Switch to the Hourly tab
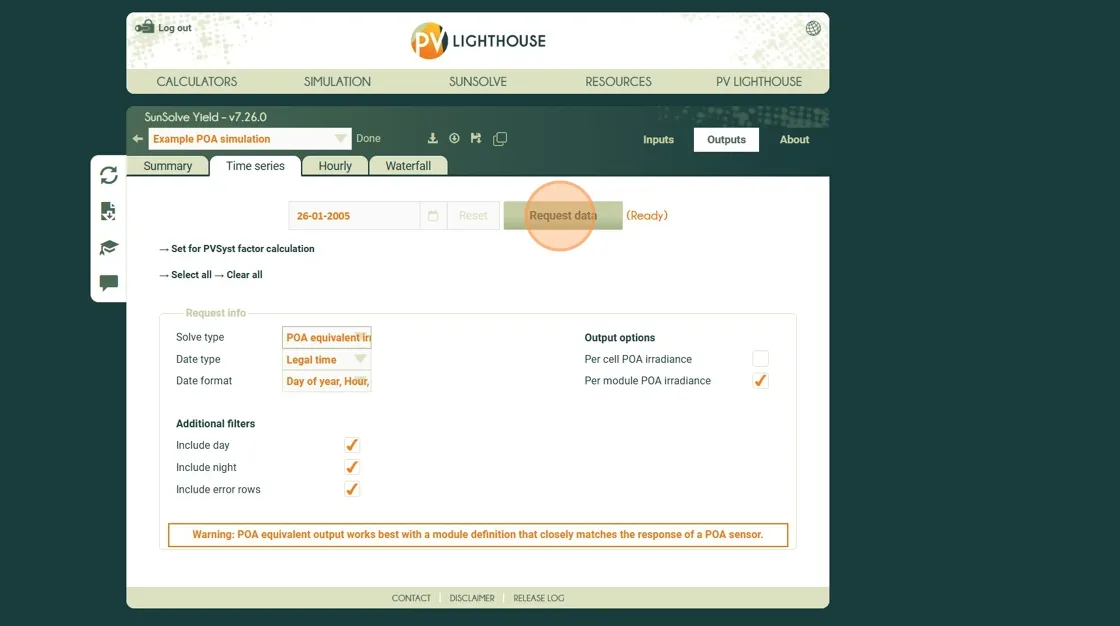The height and width of the screenshot is (626, 1120). point(335,166)
